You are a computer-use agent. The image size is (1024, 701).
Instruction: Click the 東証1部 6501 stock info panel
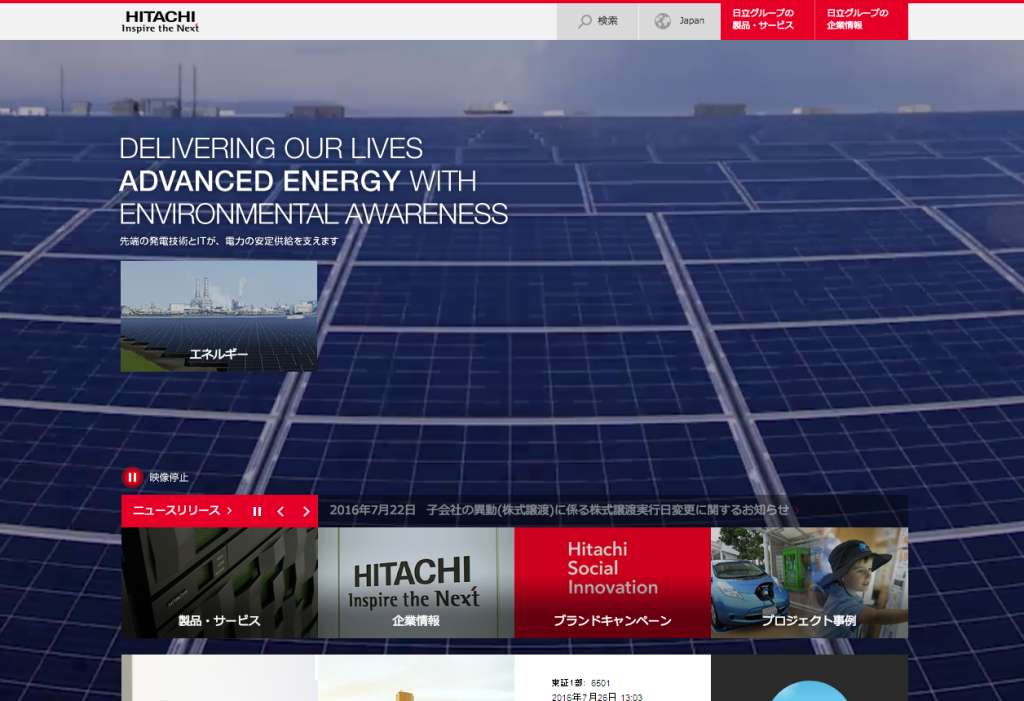tap(612, 685)
